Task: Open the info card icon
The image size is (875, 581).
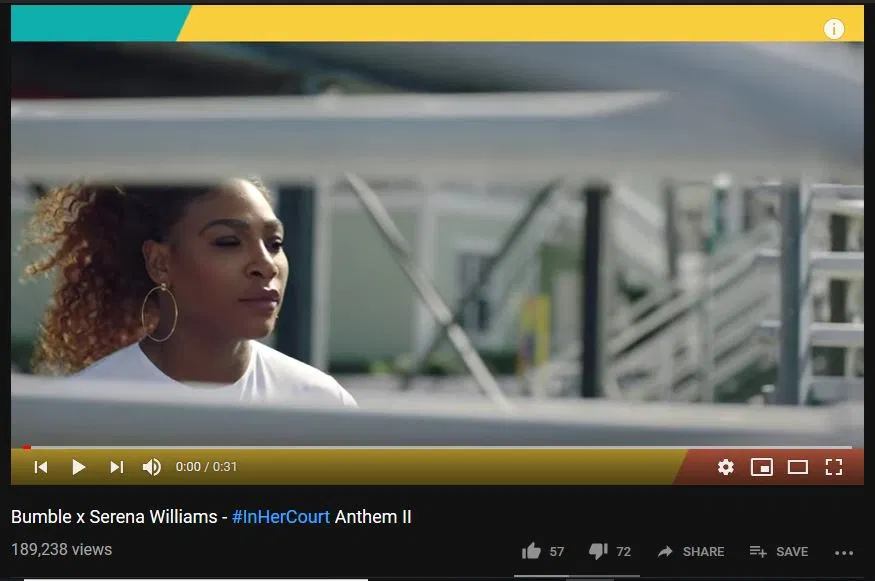Action: coord(834,28)
